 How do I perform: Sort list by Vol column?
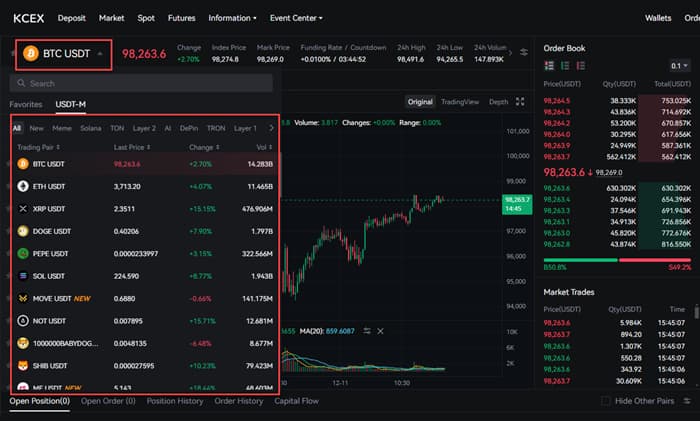pyautogui.click(x=264, y=147)
